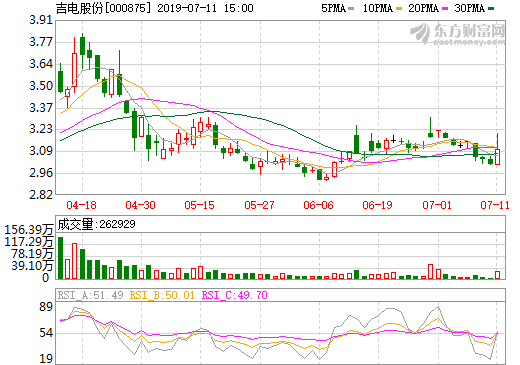Click the 78.19万 volume axis value
The width and height of the screenshot is (520, 365).
(32, 254)
